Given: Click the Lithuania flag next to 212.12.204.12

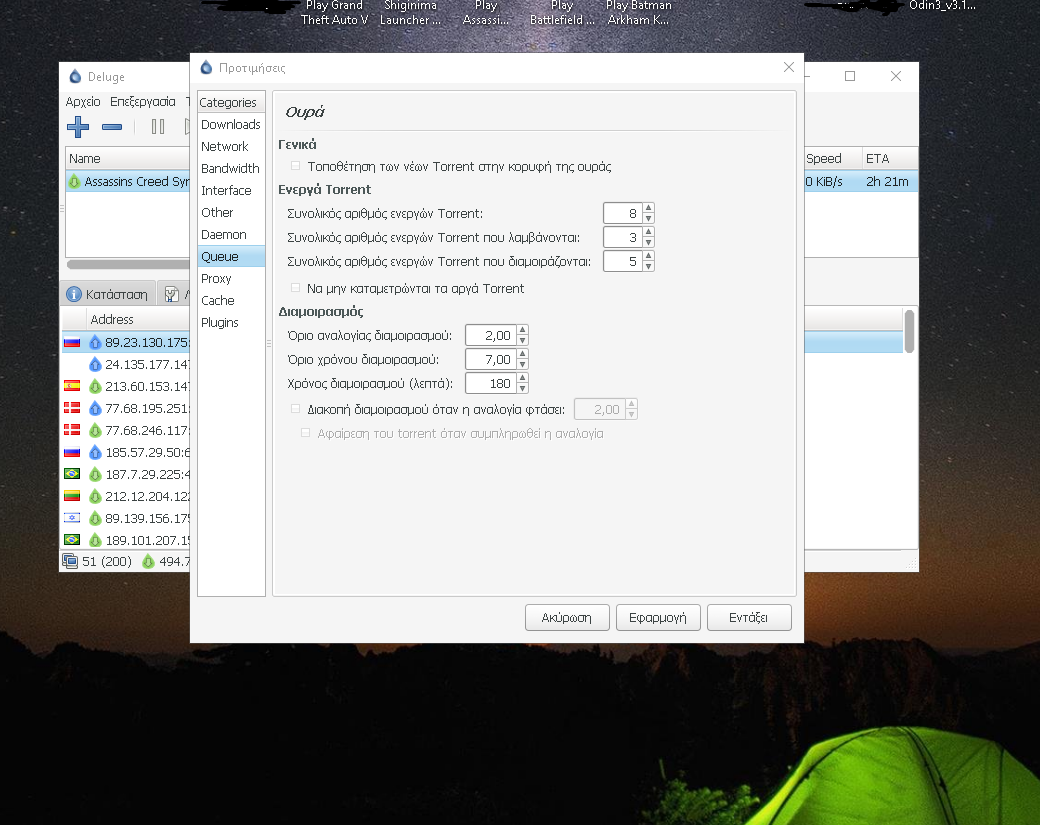Looking at the screenshot, I should coord(72,496).
